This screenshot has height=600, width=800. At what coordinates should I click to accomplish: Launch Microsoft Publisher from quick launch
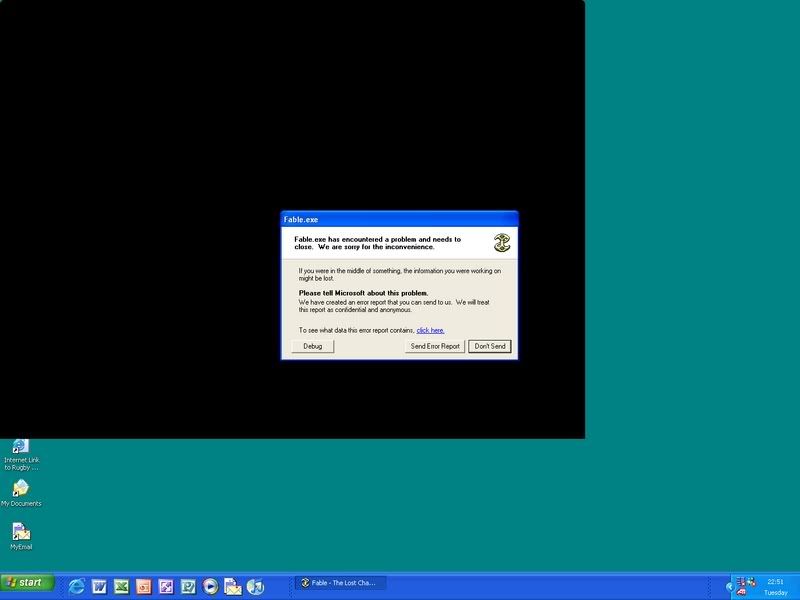pos(188,586)
